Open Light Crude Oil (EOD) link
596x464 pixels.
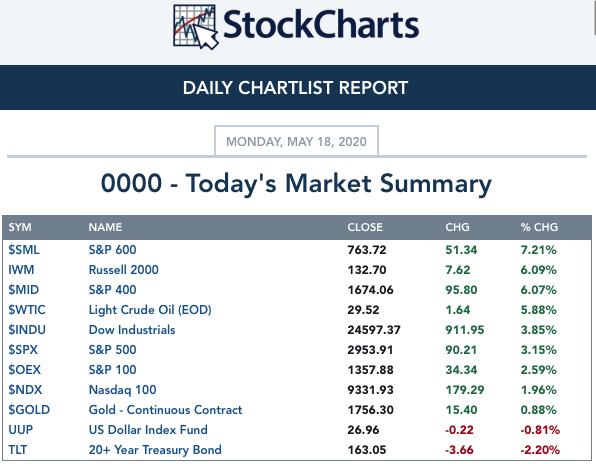pos(150,310)
